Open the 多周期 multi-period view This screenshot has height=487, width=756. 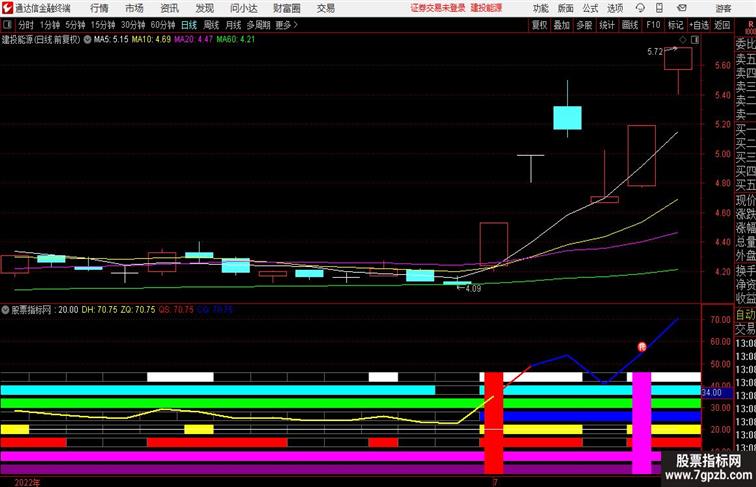(x=258, y=25)
